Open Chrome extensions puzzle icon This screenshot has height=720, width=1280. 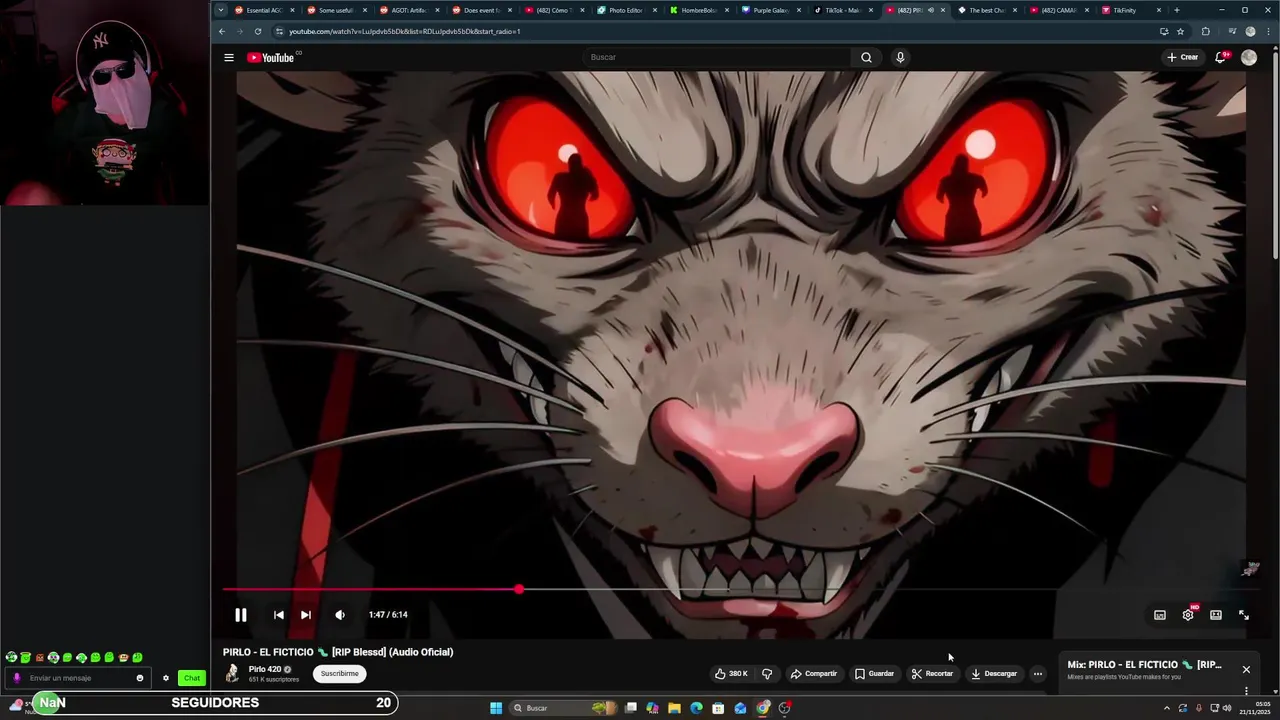tap(1205, 31)
